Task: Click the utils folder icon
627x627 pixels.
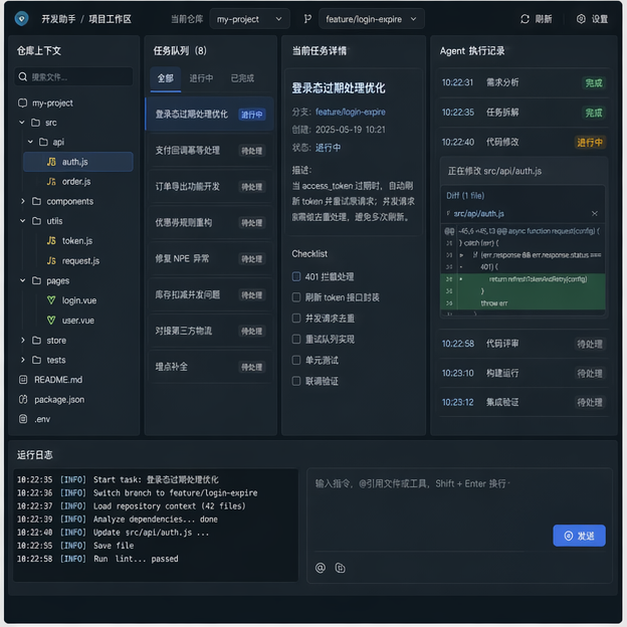Action: pyautogui.click(x=36, y=221)
